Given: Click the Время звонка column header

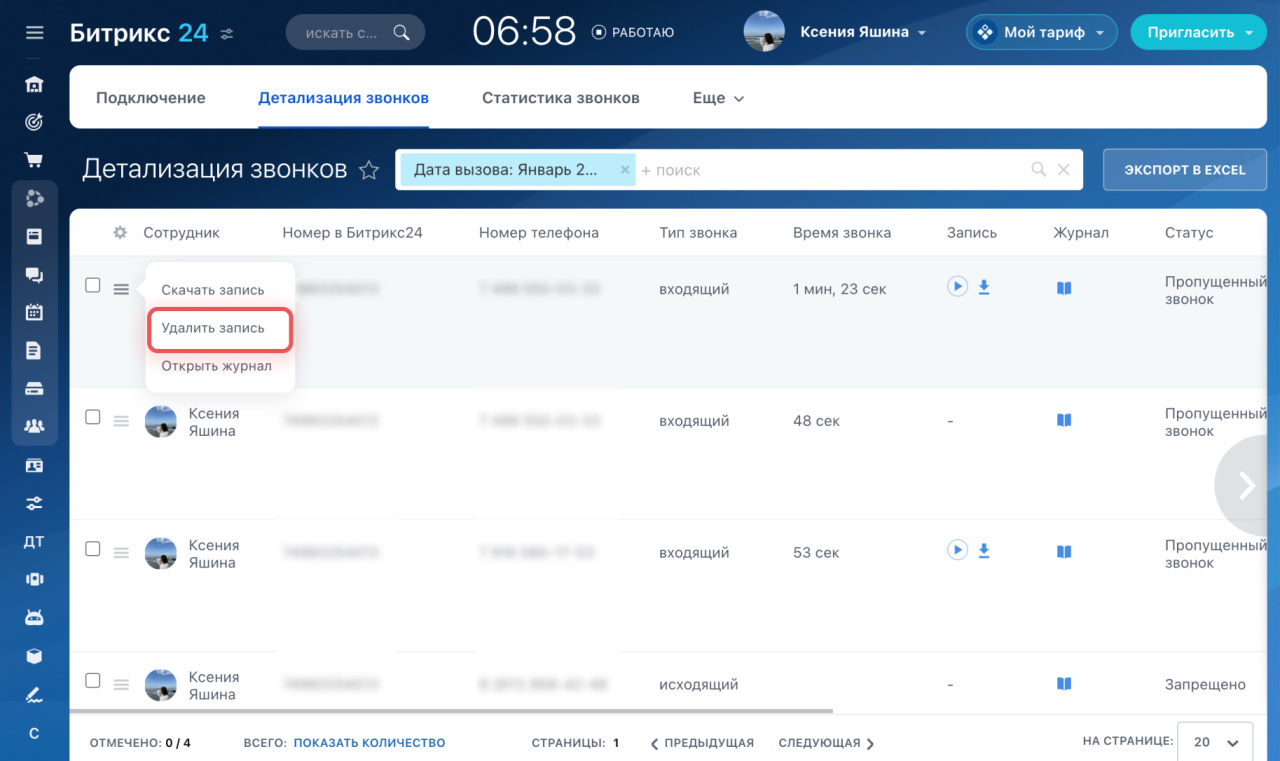Looking at the screenshot, I should tap(842, 232).
